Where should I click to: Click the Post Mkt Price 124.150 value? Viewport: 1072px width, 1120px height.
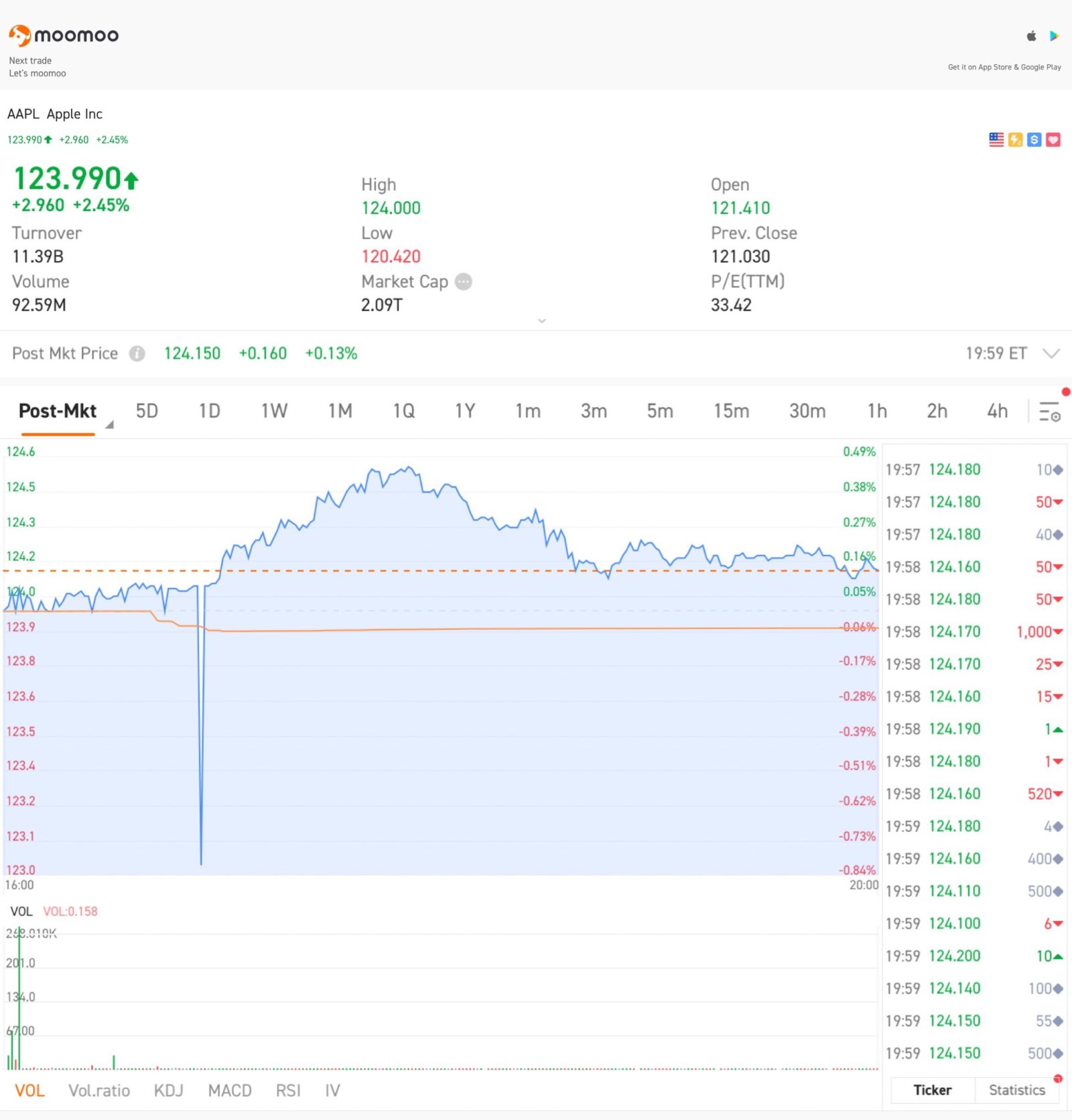coord(192,353)
